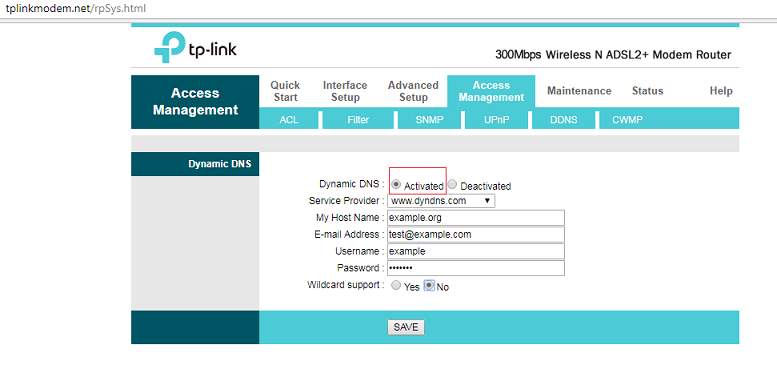Viewport: 777px width, 385px height.
Task: Click the TP-Link logo
Action: click(195, 47)
